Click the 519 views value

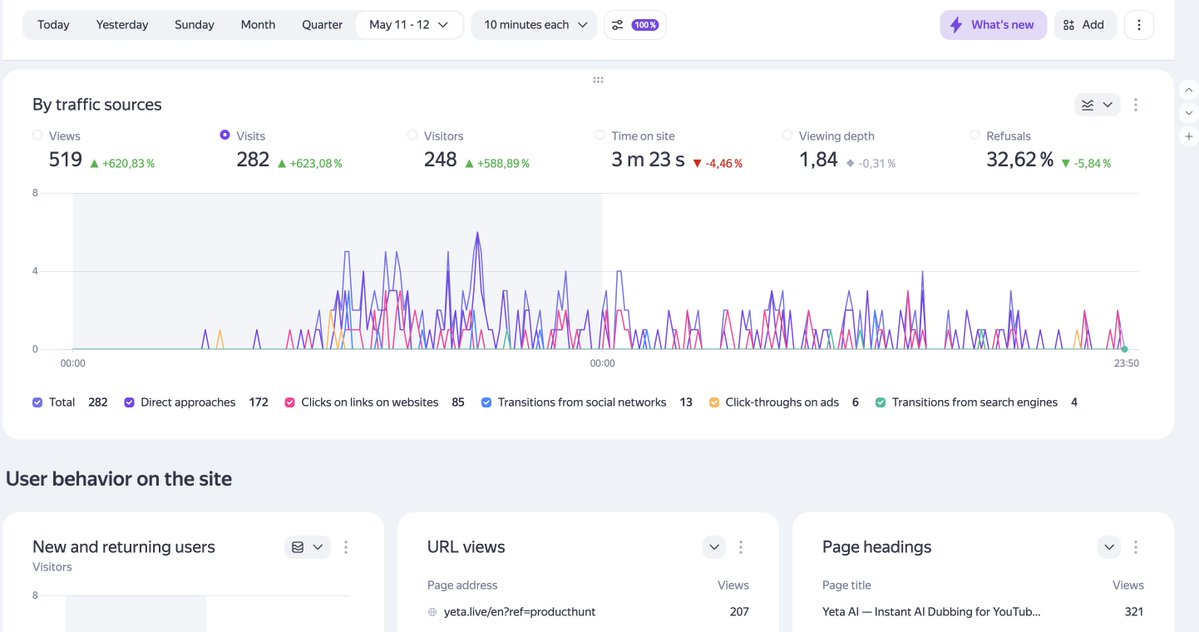pyautogui.click(x=65, y=160)
